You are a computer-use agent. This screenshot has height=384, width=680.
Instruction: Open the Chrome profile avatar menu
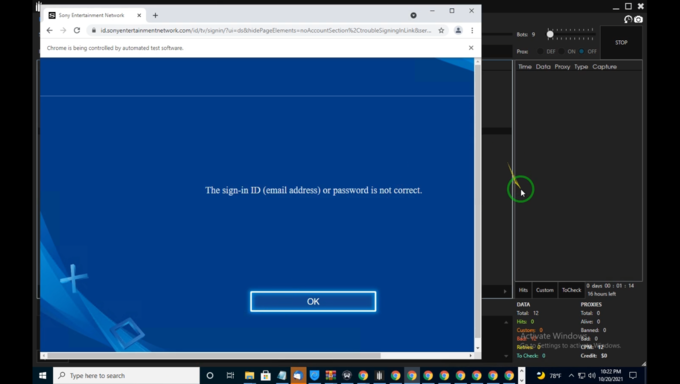point(458,30)
